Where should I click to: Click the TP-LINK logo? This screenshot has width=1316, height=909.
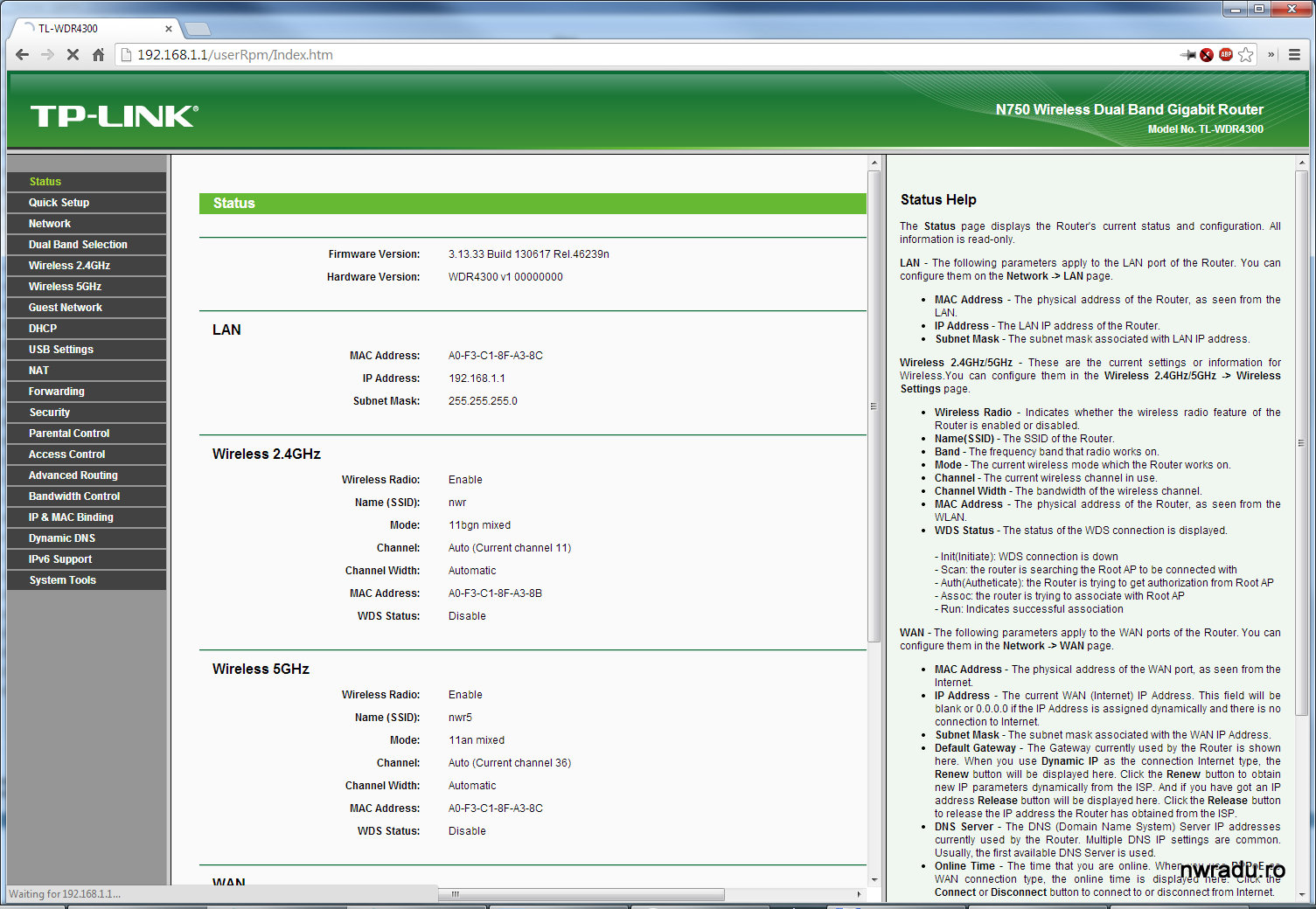click(115, 115)
